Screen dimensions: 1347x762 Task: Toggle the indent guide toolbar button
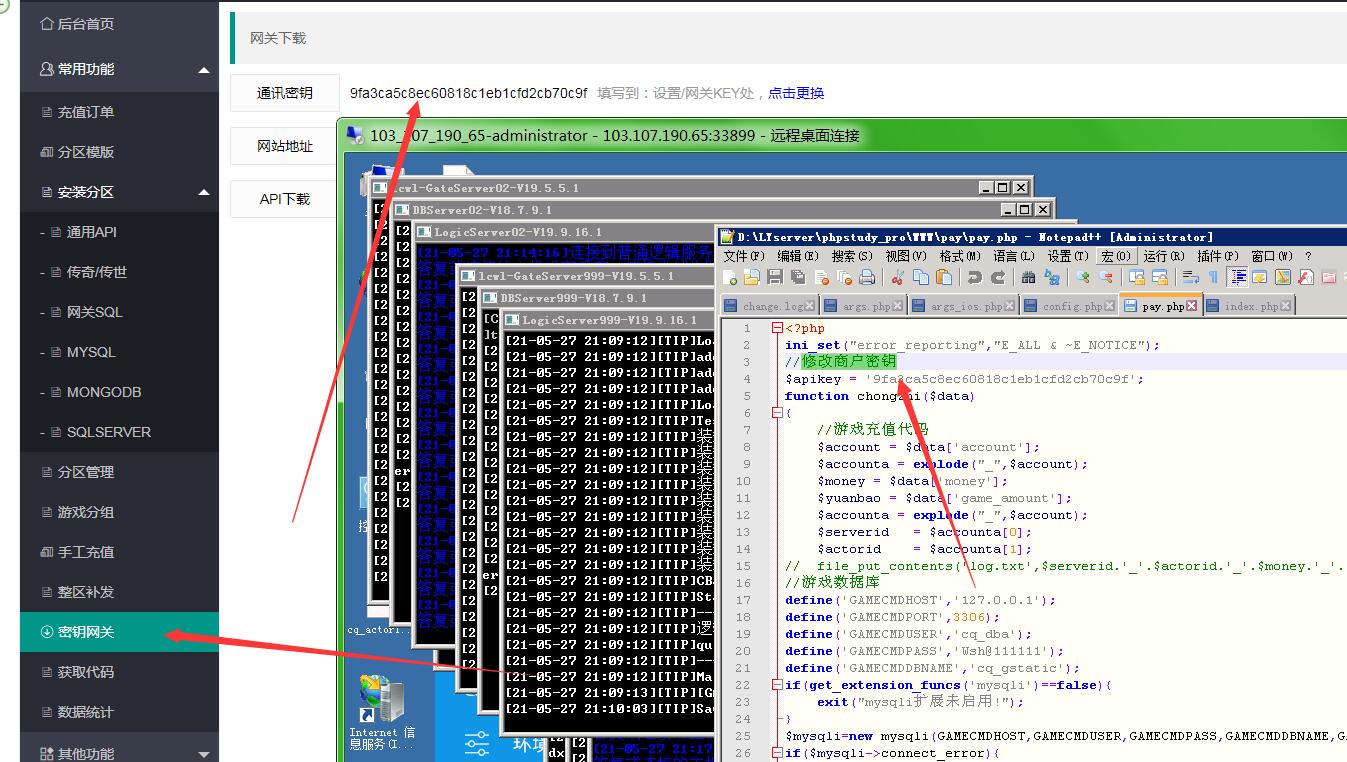[x=1238, y=277]
